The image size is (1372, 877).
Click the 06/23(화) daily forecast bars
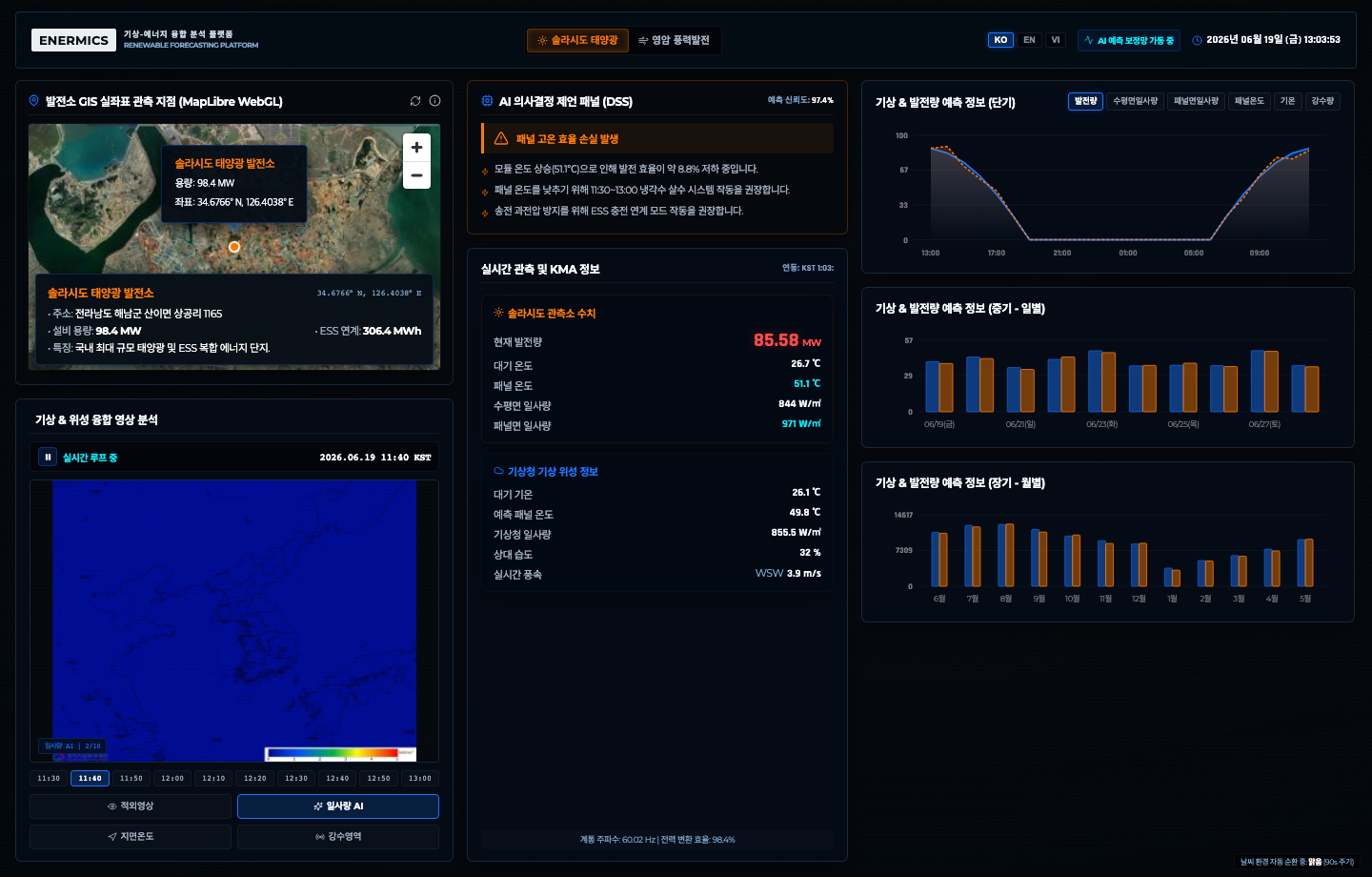pyautogui.click(x=1101, y=381)
